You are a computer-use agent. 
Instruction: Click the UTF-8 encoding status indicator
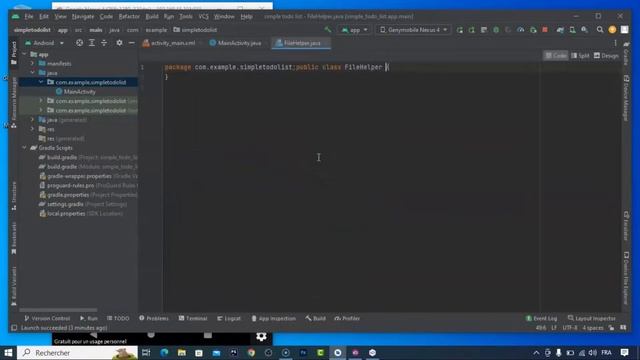point(570,328)
